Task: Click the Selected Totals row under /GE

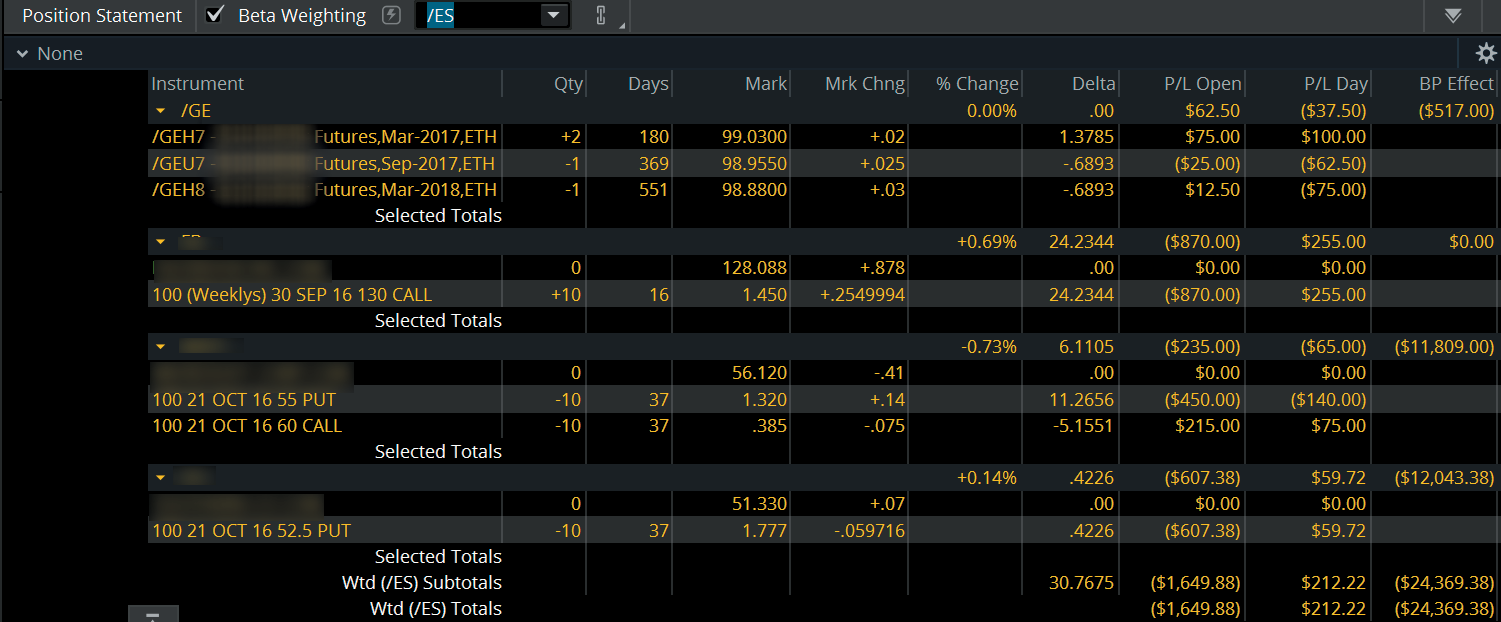Action: (437, 215)
